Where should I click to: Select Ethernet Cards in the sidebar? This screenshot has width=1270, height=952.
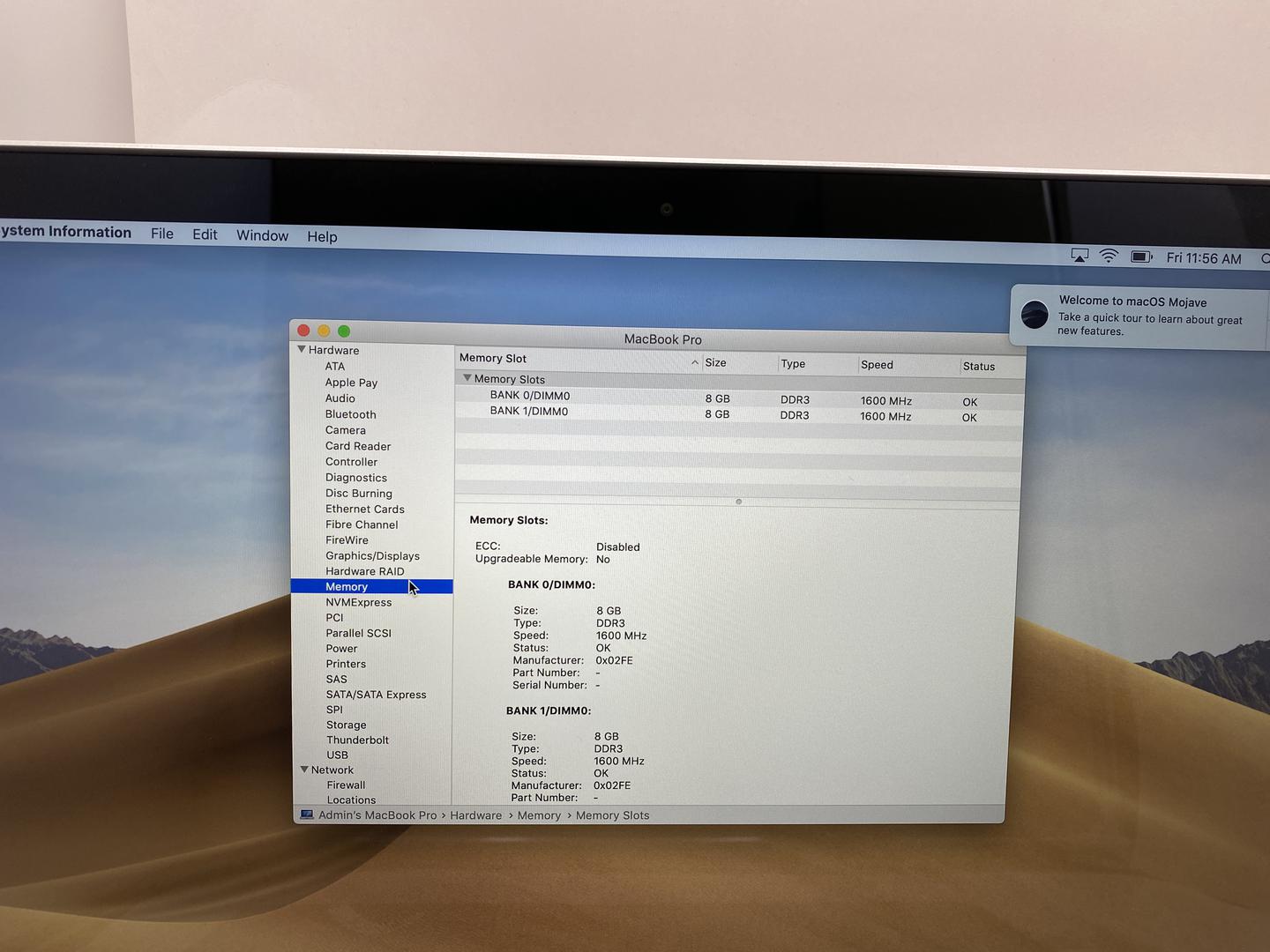pyautogui.click(x=365, y=509)
